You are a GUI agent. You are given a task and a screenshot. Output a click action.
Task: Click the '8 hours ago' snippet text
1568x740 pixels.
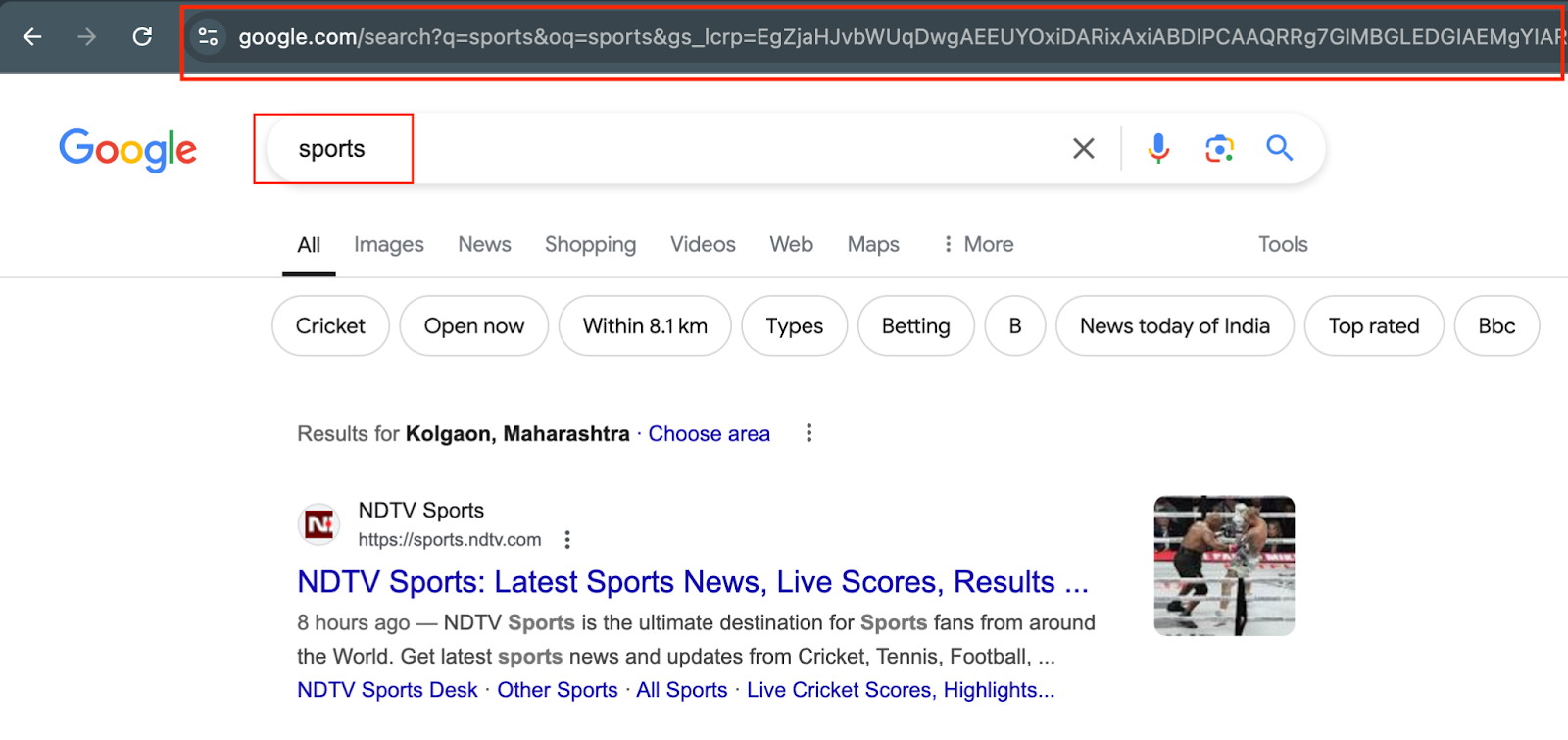point(354,623)
